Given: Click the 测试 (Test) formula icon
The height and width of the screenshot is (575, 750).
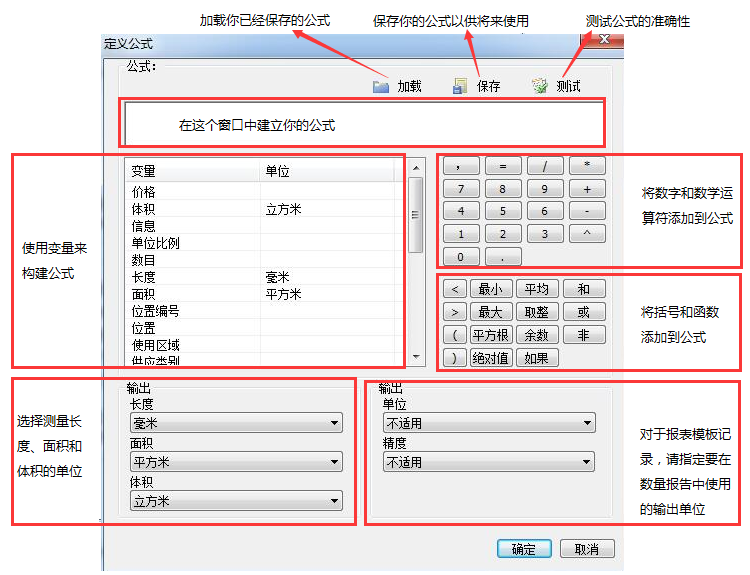Looking at the screenshot, I should click(540, 87).
